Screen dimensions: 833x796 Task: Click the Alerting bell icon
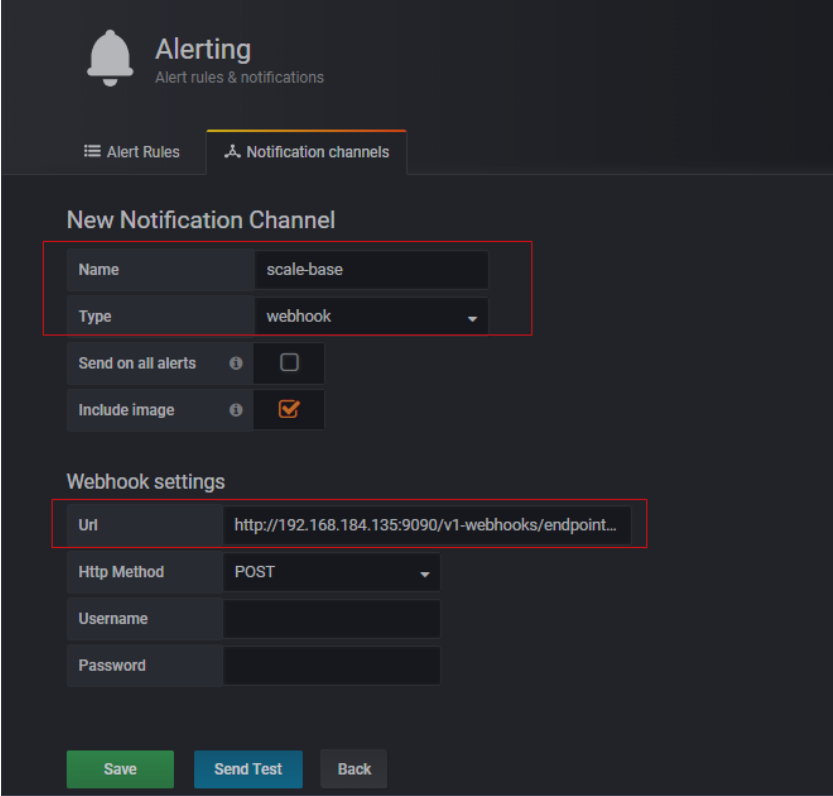pyautogui.click(x=110, y=58)
